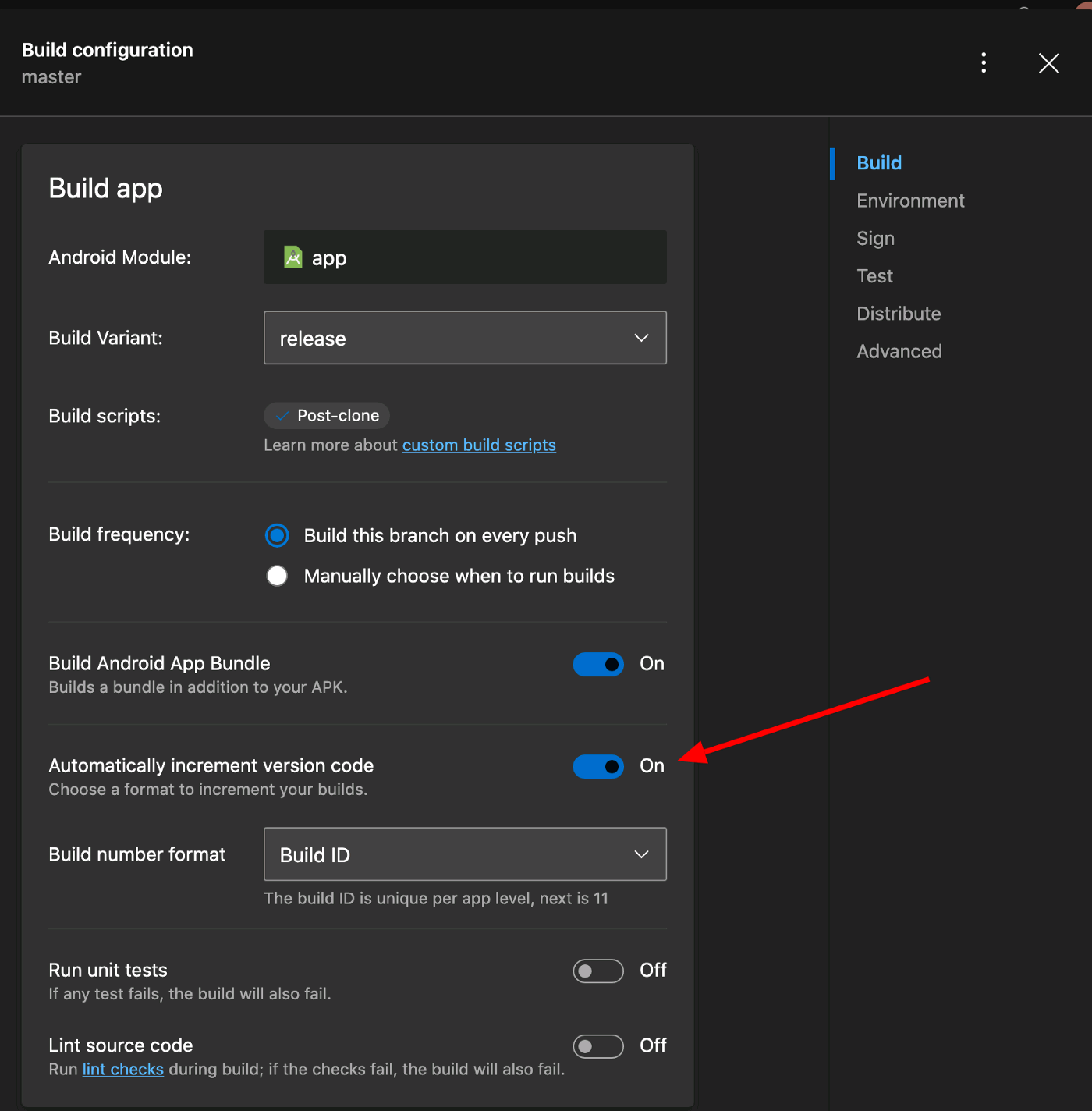The width and height of the screenshot is (1092, 1111).
Task: Select Manually choose when to run builds
Action: click(x=277, y=576)
